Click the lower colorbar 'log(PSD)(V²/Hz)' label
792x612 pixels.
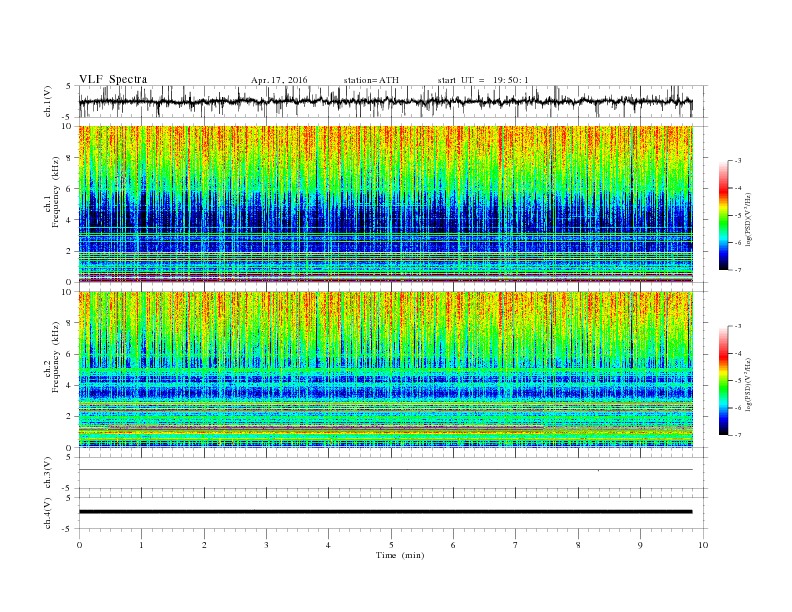749,385
